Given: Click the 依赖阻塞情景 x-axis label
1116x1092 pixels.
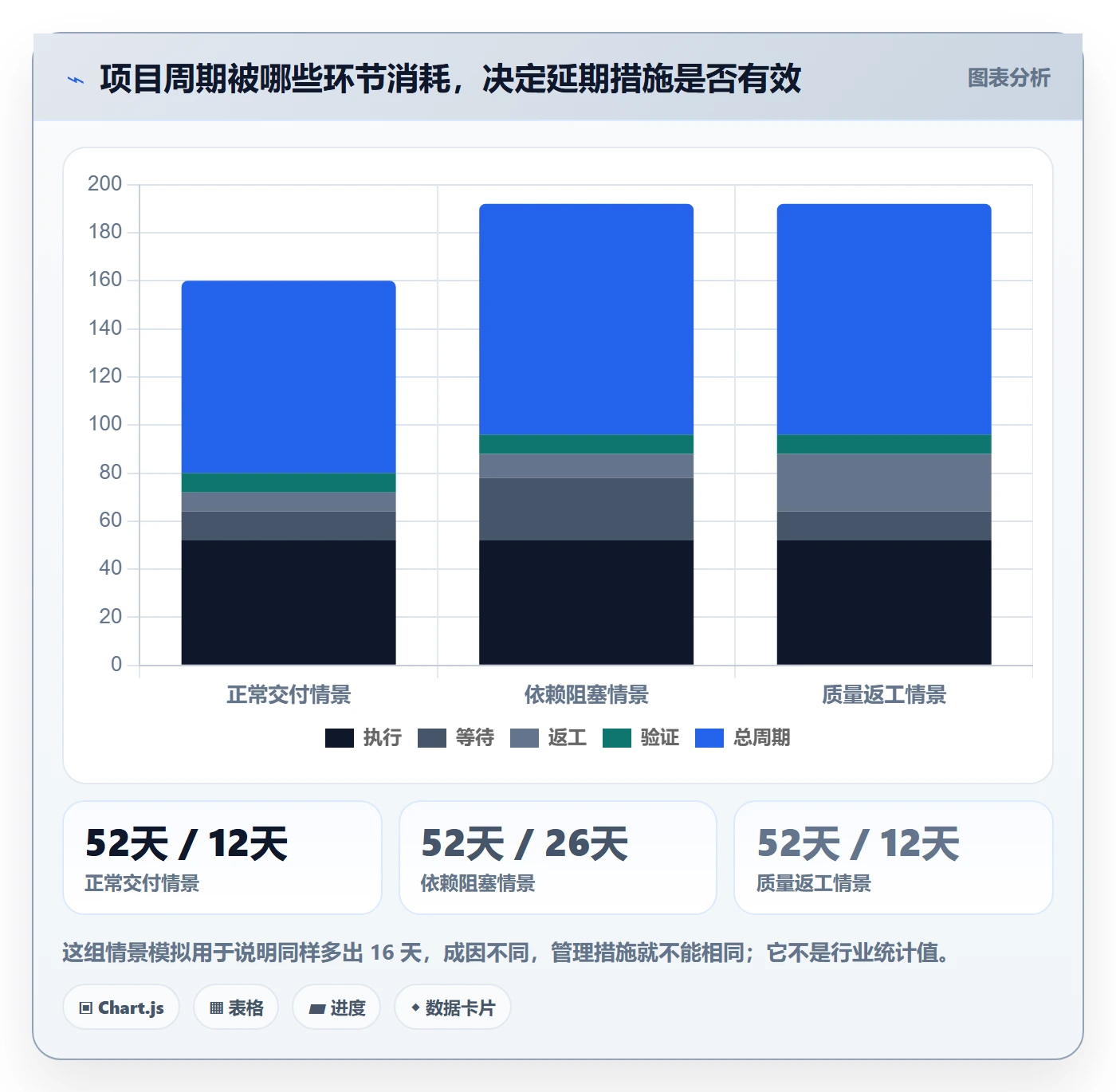Looking at the screenshot, I should coord(586,695).
